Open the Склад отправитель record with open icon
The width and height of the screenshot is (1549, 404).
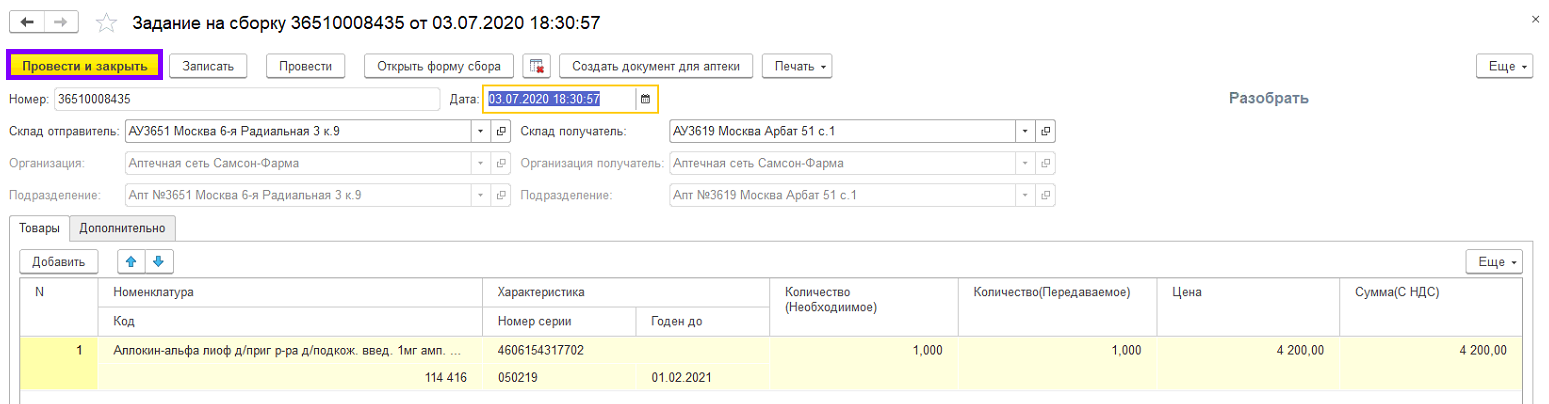(x=501, y=131)
